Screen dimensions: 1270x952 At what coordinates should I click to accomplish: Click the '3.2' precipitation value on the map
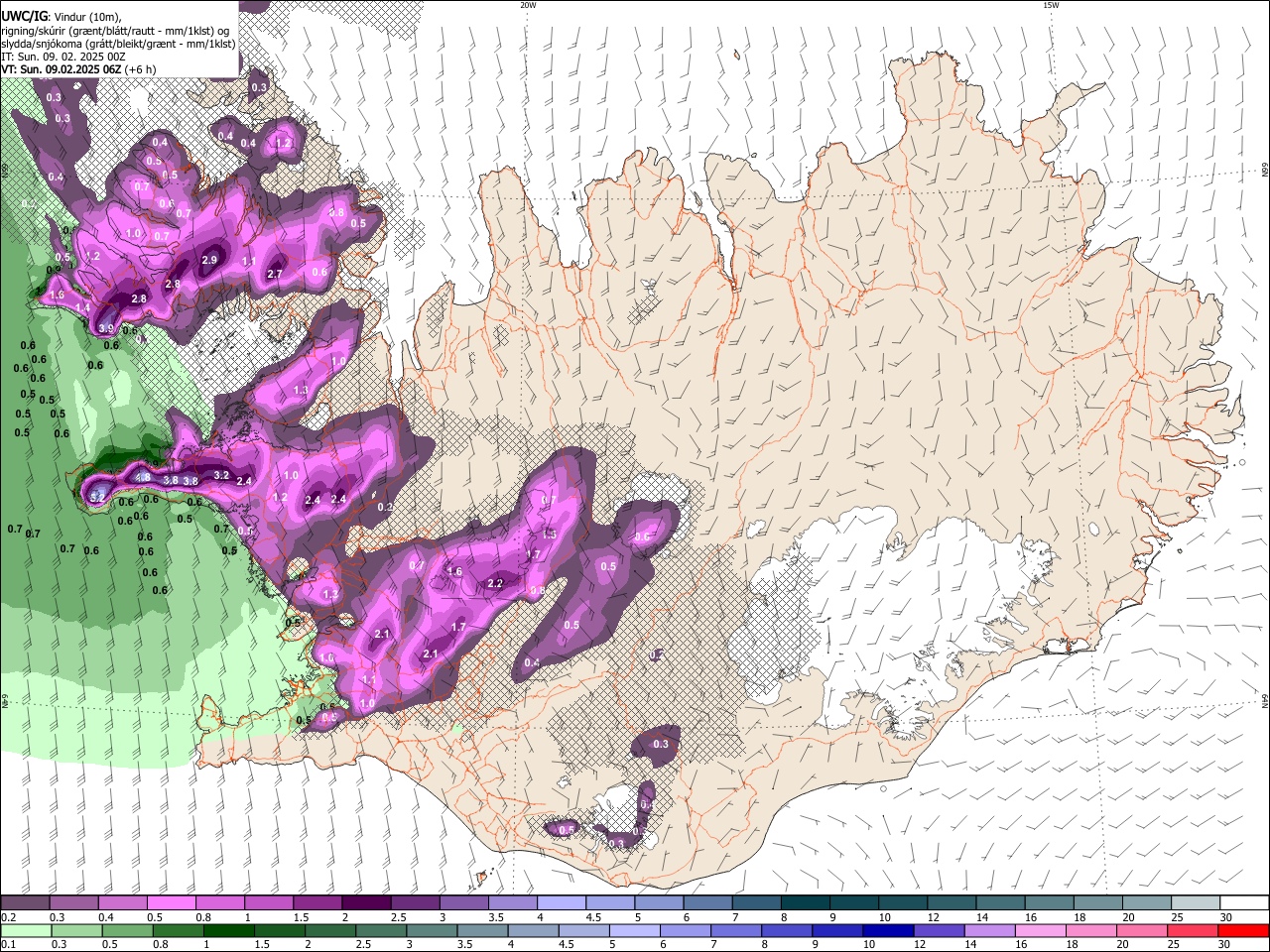(x=221, y=475)
